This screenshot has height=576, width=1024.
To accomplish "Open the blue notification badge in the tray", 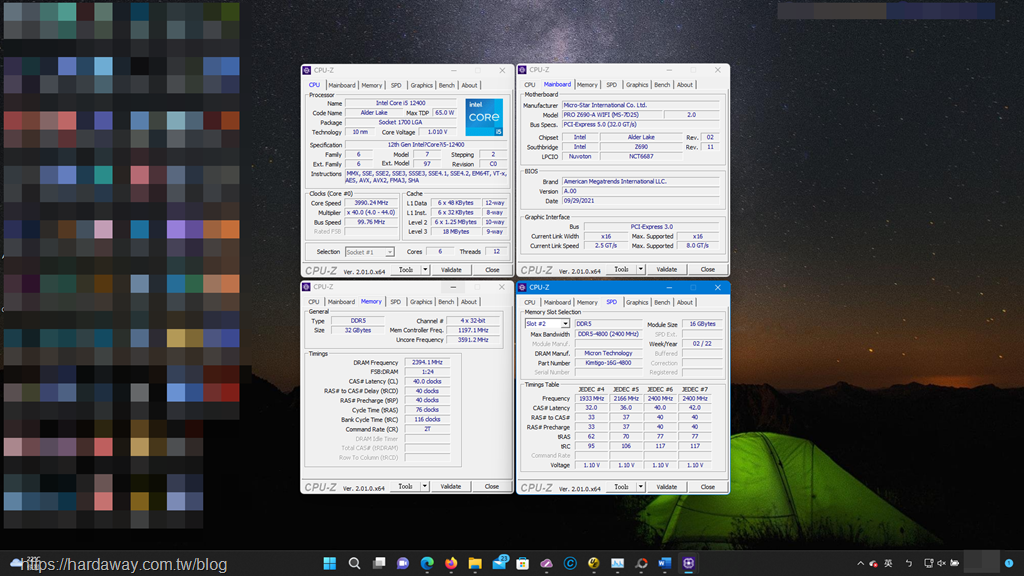I will [x=1009, y=563].
